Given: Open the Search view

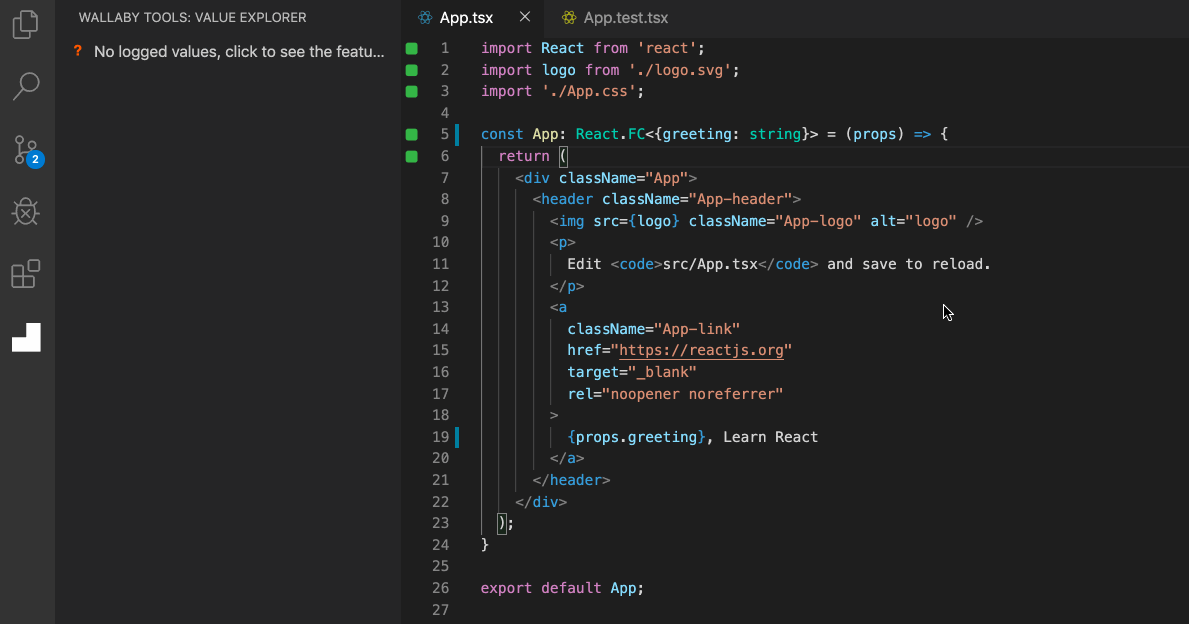Looking at the screenshot, I should coord(26,86).
